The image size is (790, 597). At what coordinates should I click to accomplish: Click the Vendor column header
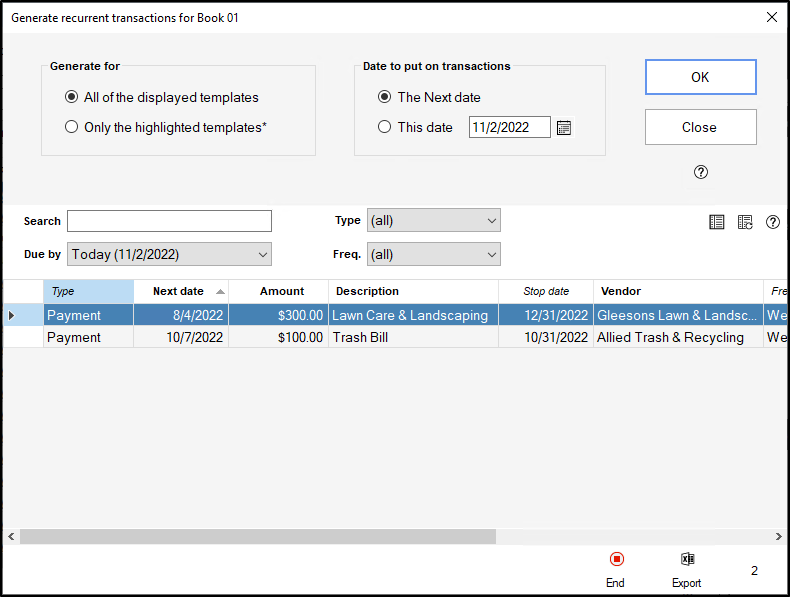pyautogui.click(x=677, y=291)
